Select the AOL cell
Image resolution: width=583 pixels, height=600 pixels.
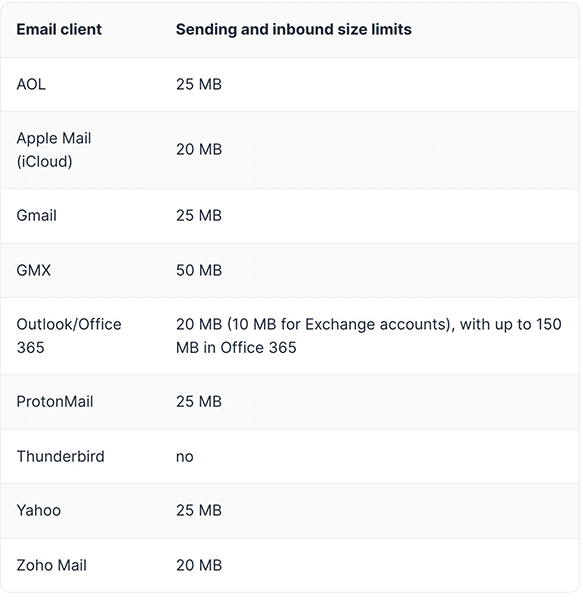tap(31, 84)
